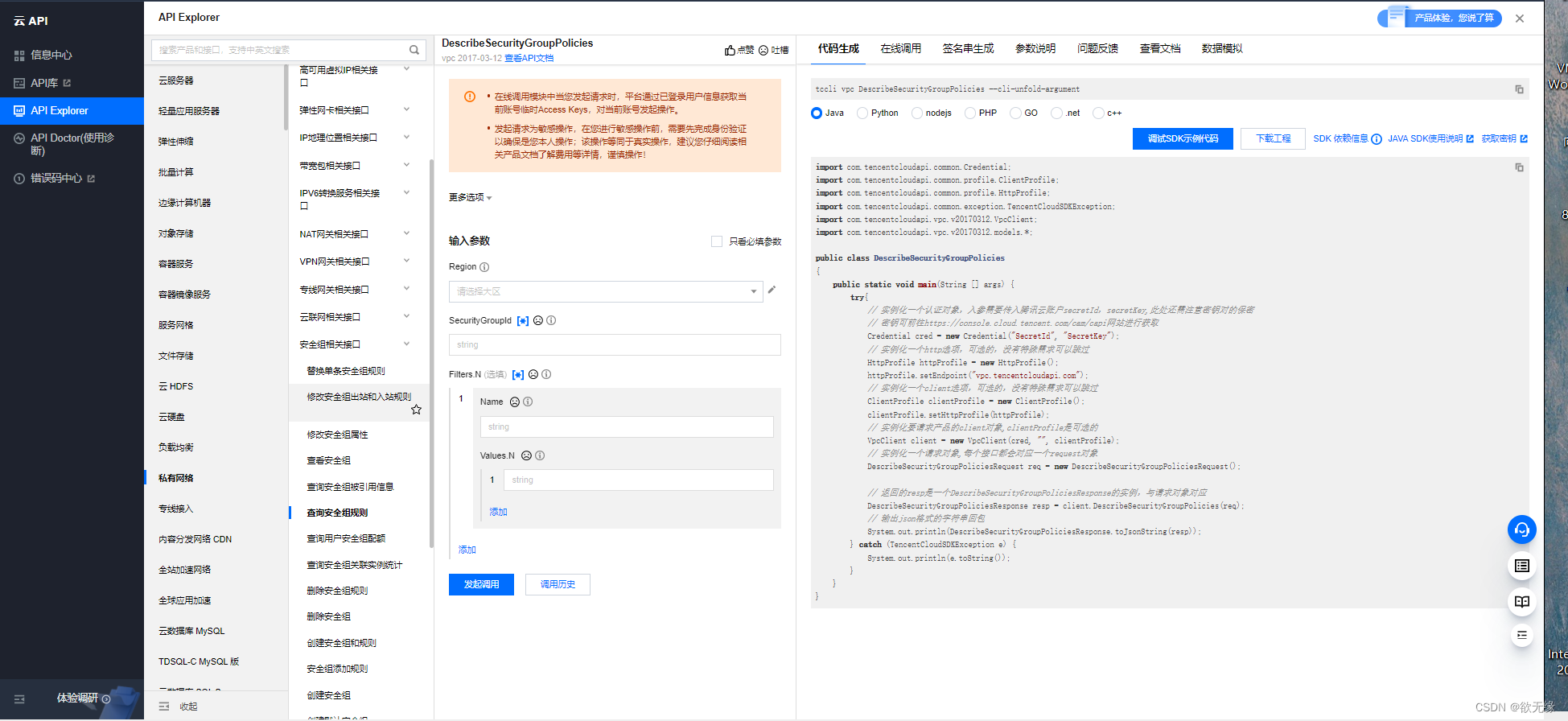1568x721 pixels.
Task: Select the c++ language radio button
Action: tap(1098, 113)
